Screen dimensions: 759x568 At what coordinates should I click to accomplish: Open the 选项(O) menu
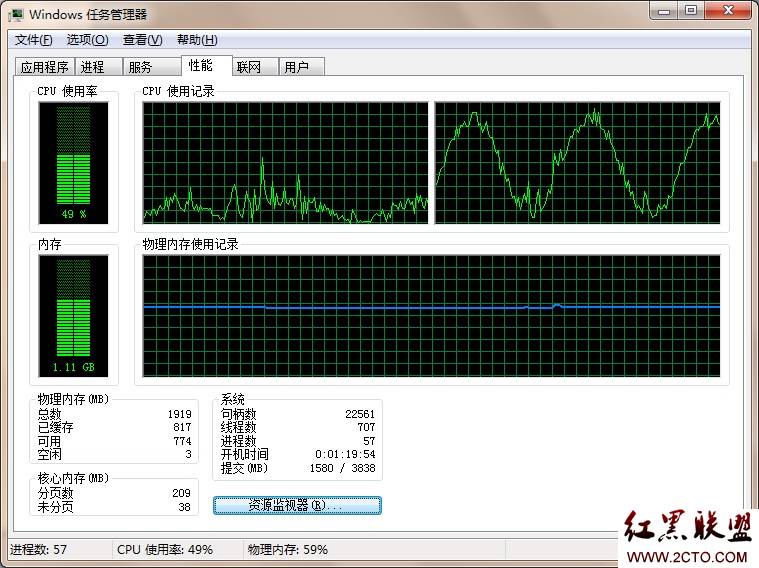point(88,40)
